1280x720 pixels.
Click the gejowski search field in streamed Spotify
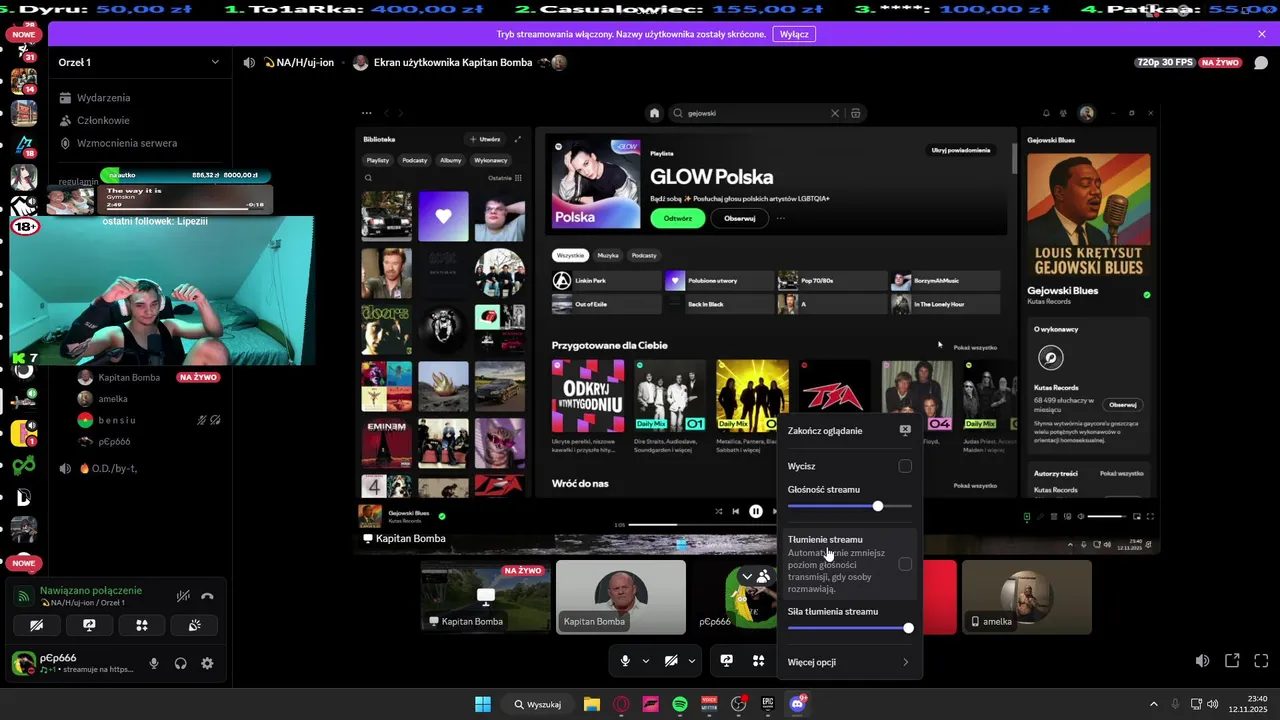[x=756, y=113]
